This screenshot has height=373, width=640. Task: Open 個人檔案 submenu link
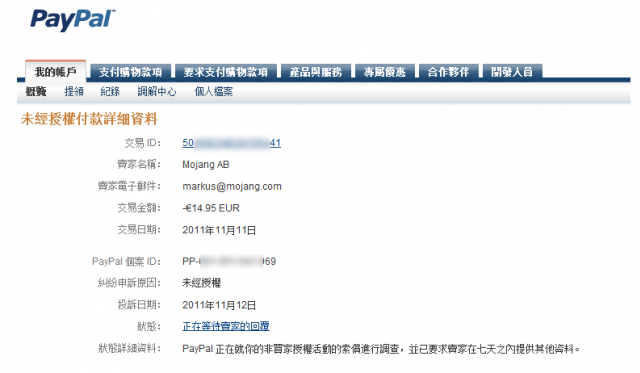tap(213, 91)
